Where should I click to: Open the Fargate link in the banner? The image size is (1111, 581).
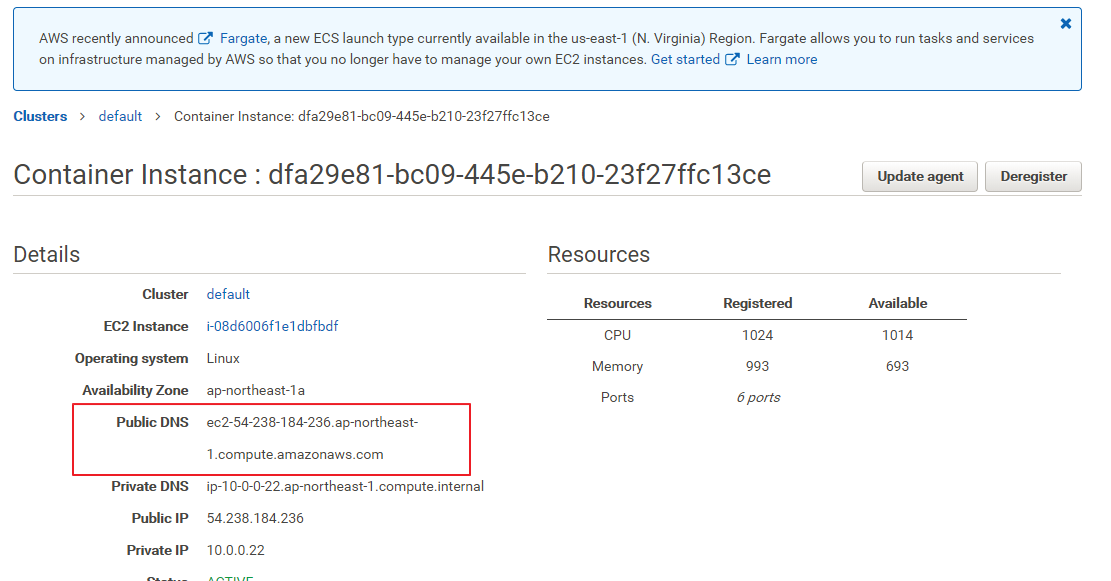[243, 39]
